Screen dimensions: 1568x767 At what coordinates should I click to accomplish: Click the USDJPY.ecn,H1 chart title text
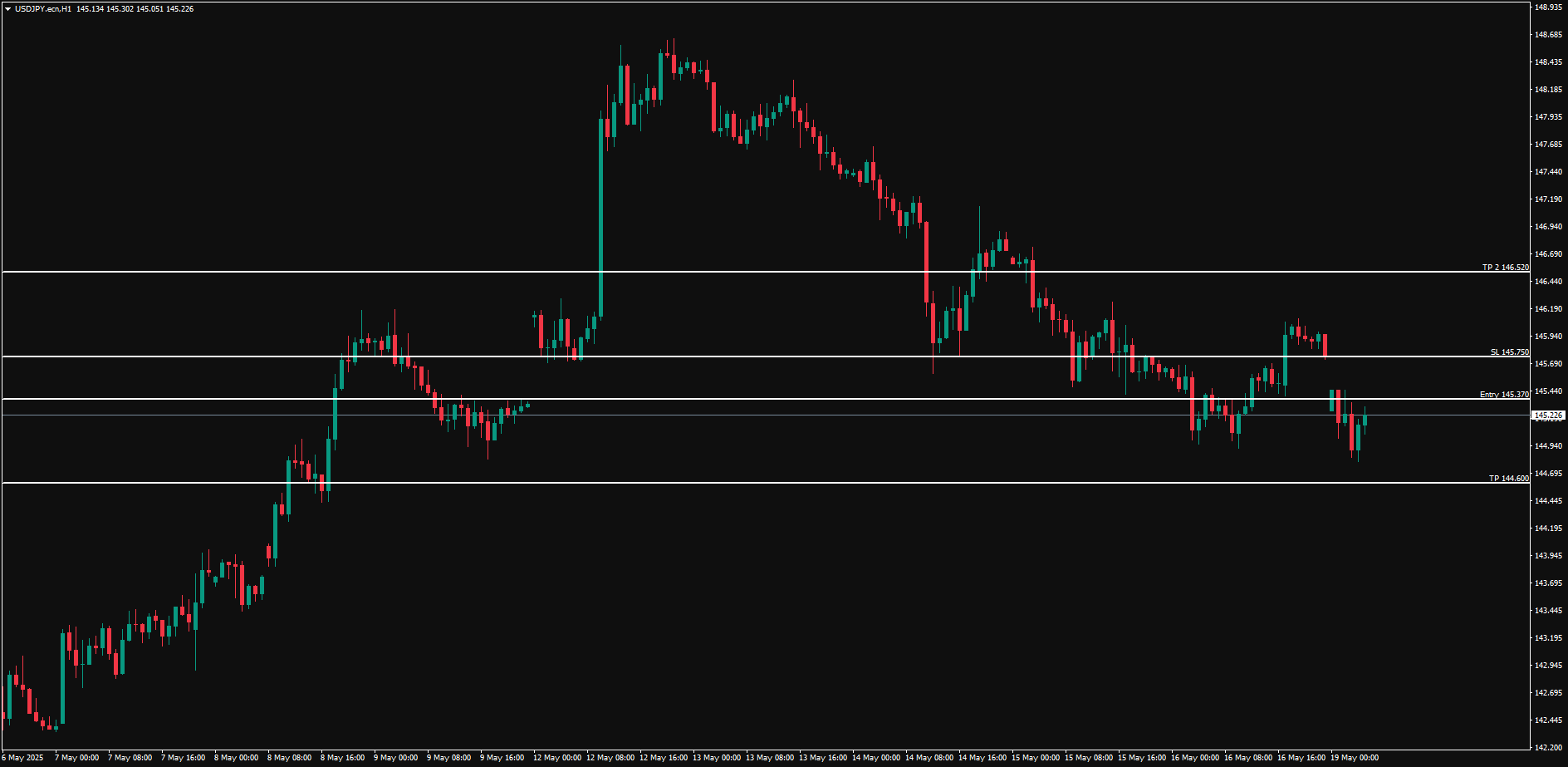[x=42, y=9]
